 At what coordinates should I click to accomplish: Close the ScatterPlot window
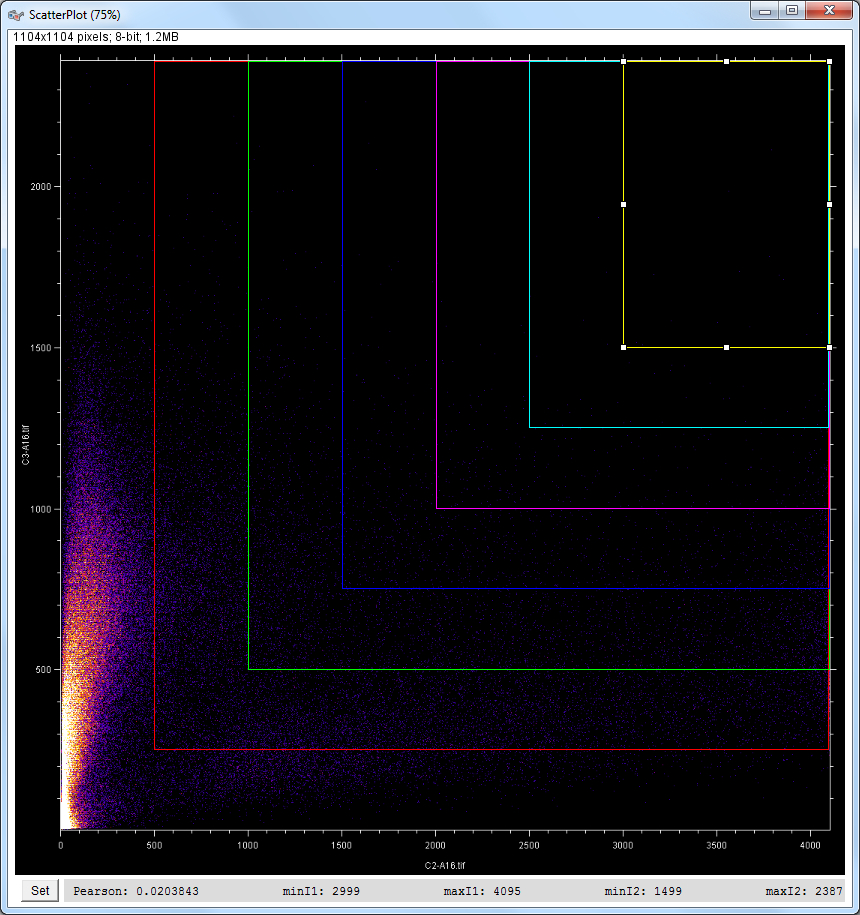pos(828,11)
